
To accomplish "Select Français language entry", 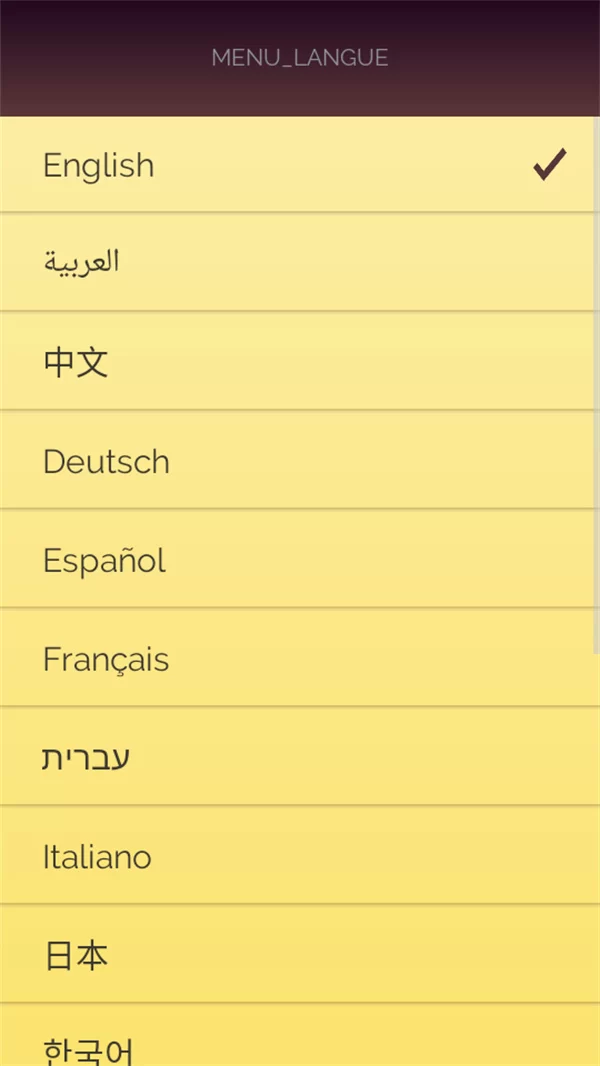I will pyautogui.click(x=106, y=659).
